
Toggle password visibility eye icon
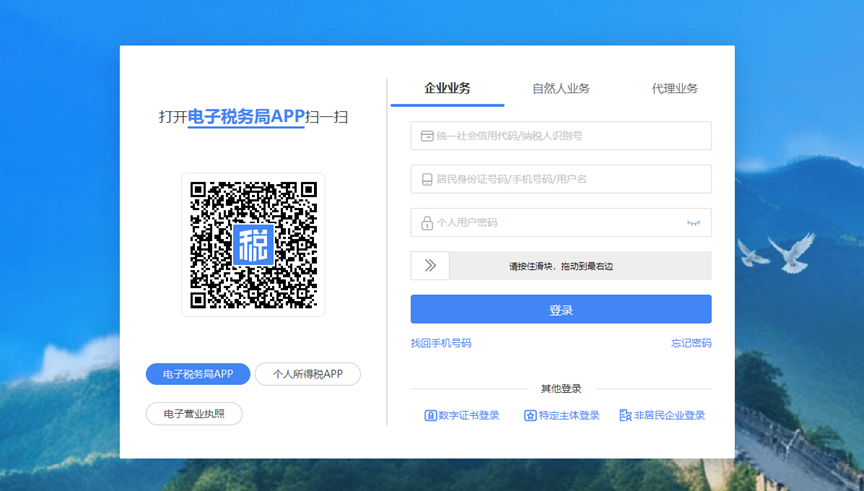click(x=693, y=223)
